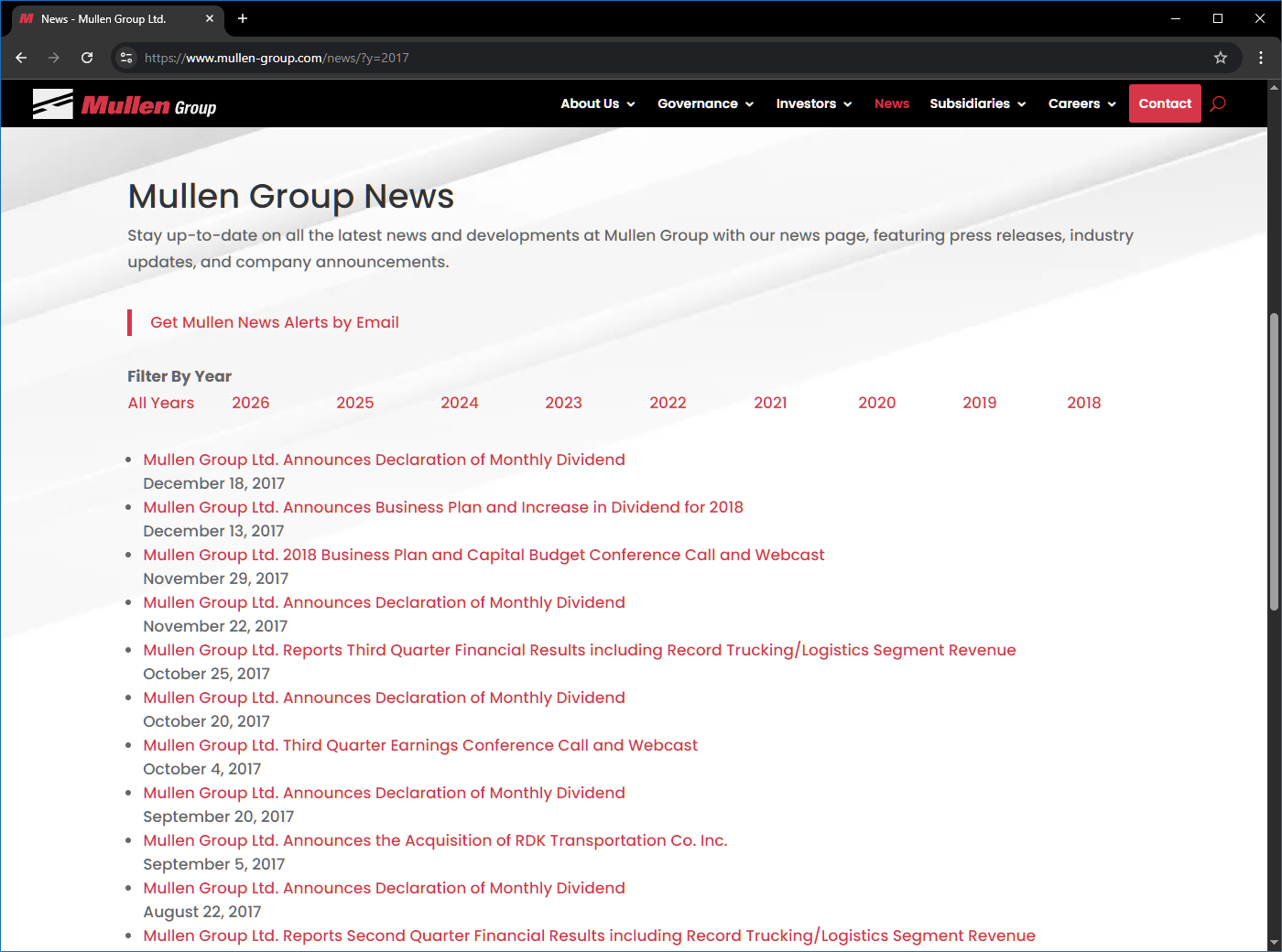This screenshot has height=952, width=1282.
Task: Open Business Plan and Increase in Dividend article
Action: click(443, 507)
